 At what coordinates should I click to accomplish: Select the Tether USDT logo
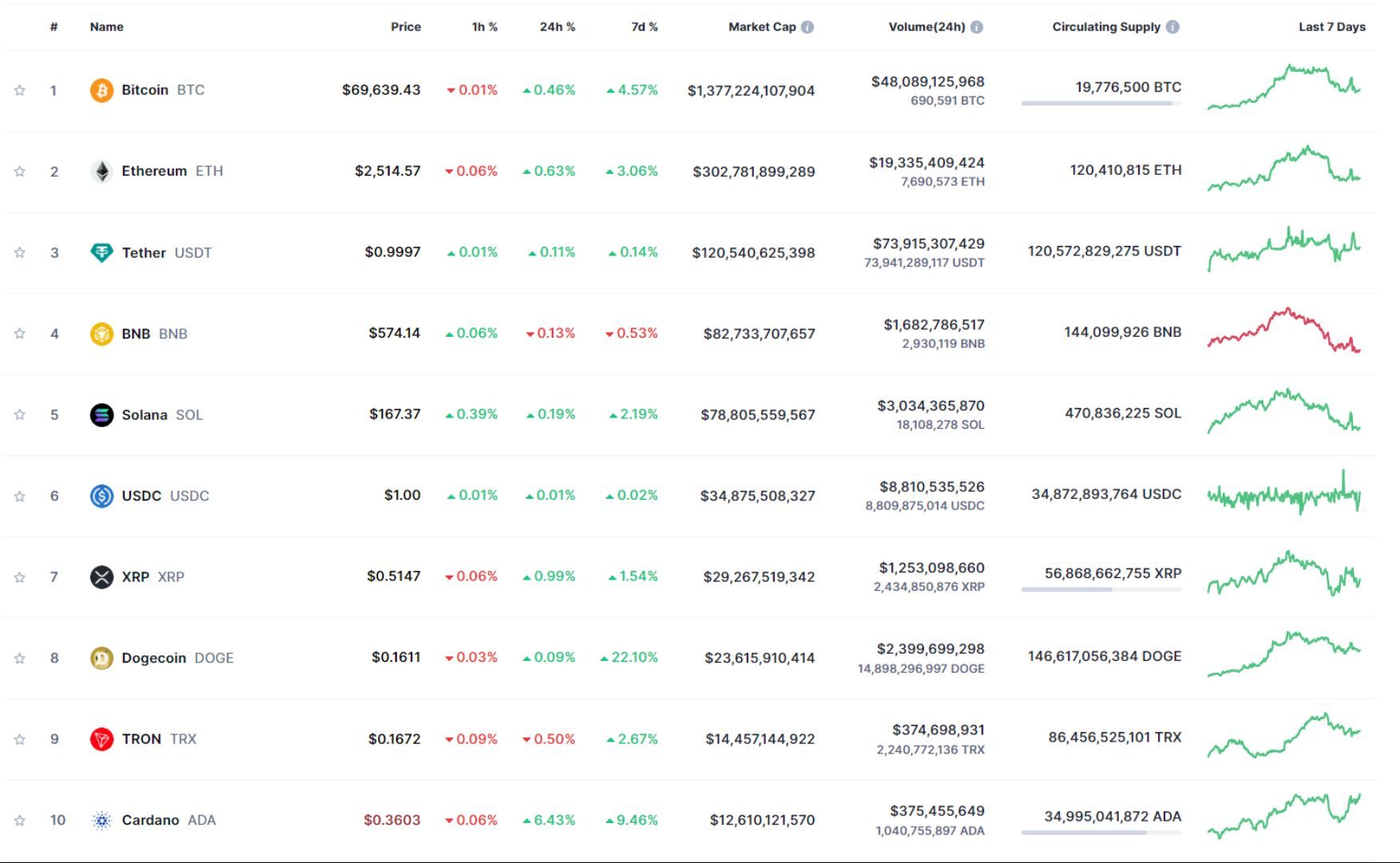[101, 252]
